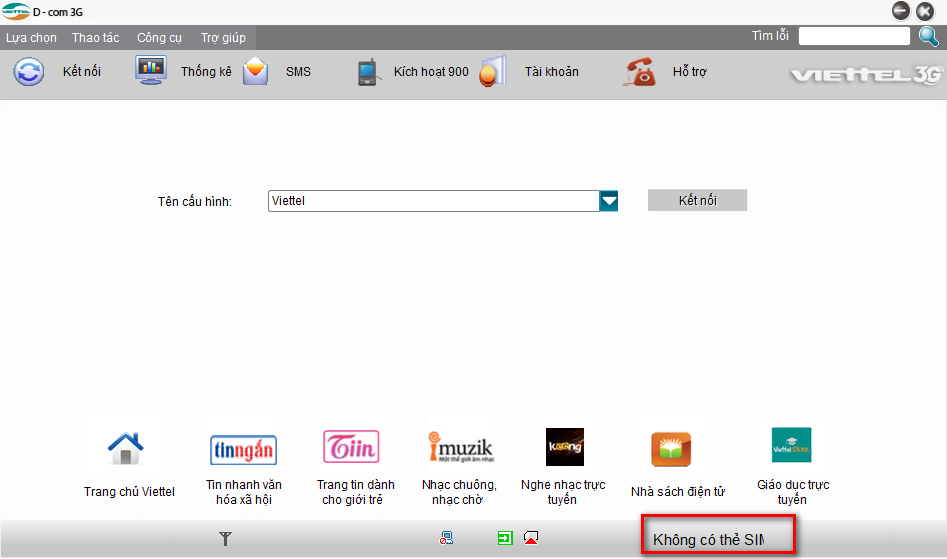Viewport: 947px width, 559px height.
Task: Click the network disconnected status icon
Action: (x=446, y=538)
